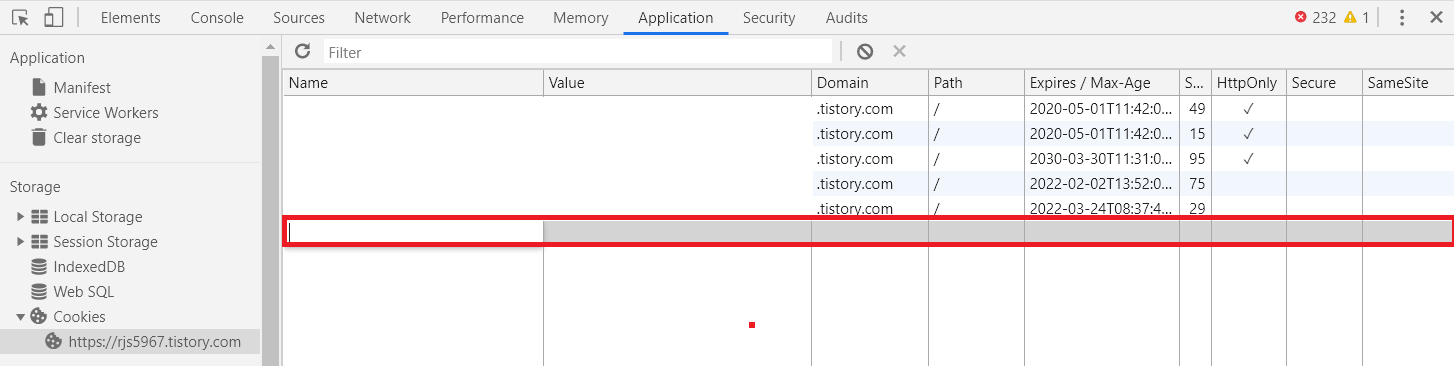
Task: Switch to the Network tab
Action: 382,18
